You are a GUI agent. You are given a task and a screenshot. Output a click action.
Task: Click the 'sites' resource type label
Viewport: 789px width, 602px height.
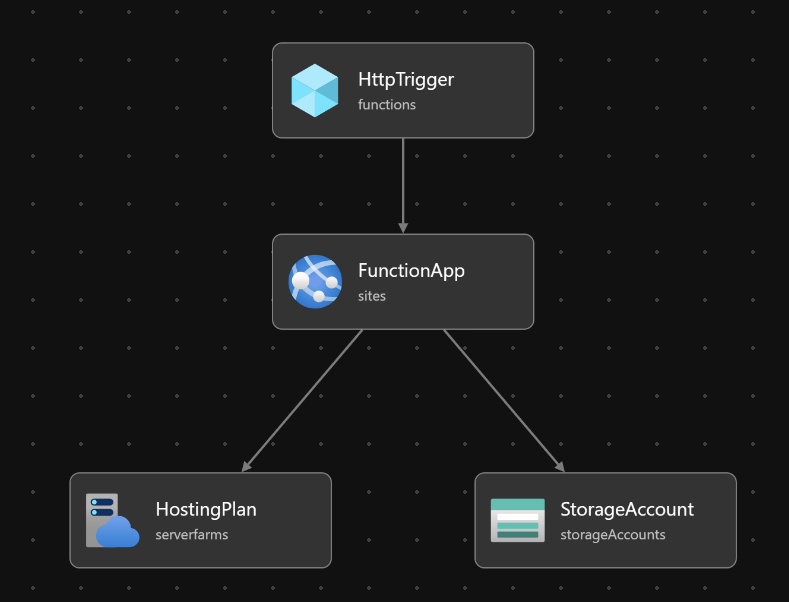tap(372, 296)
